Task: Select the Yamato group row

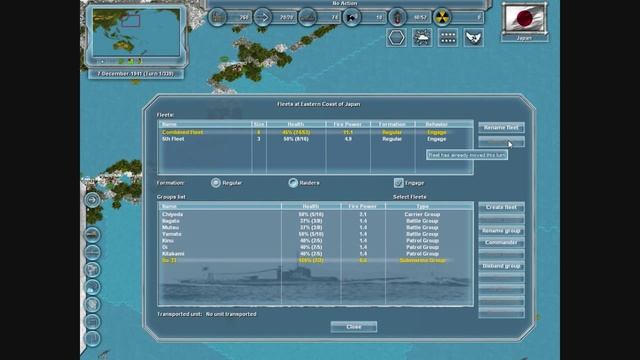Action: pyautogui.click(x=316, y=234)
